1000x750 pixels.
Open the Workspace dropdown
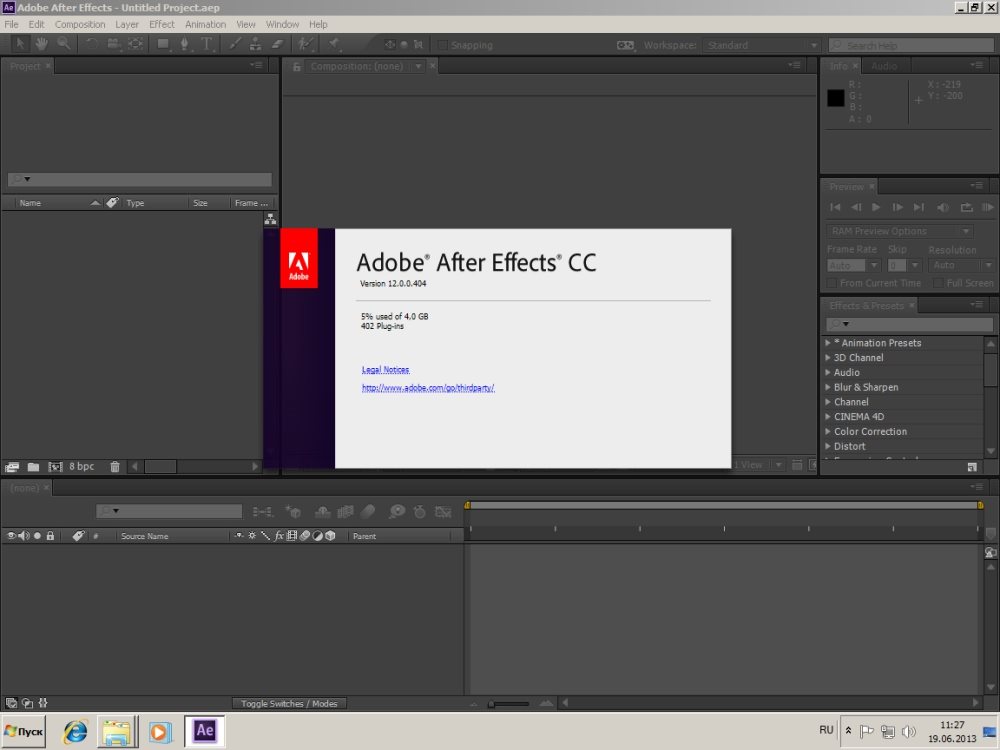760,45
